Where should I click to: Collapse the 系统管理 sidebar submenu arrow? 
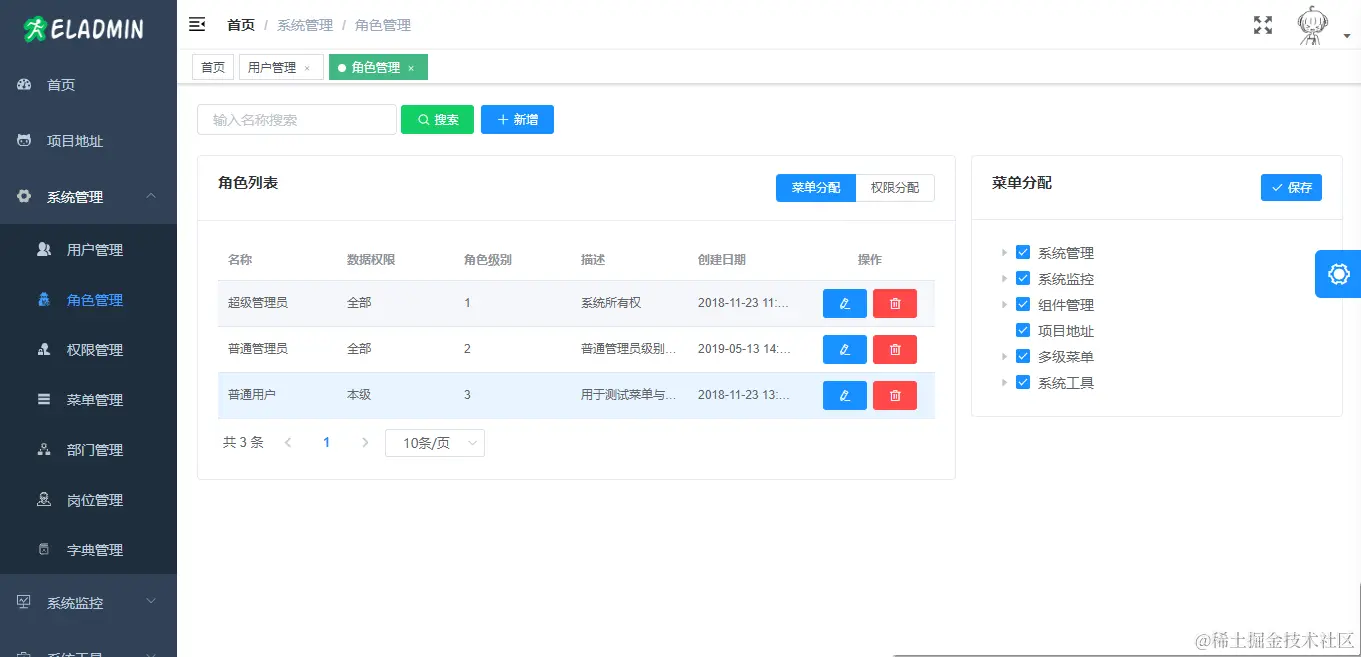click(151, 196)
